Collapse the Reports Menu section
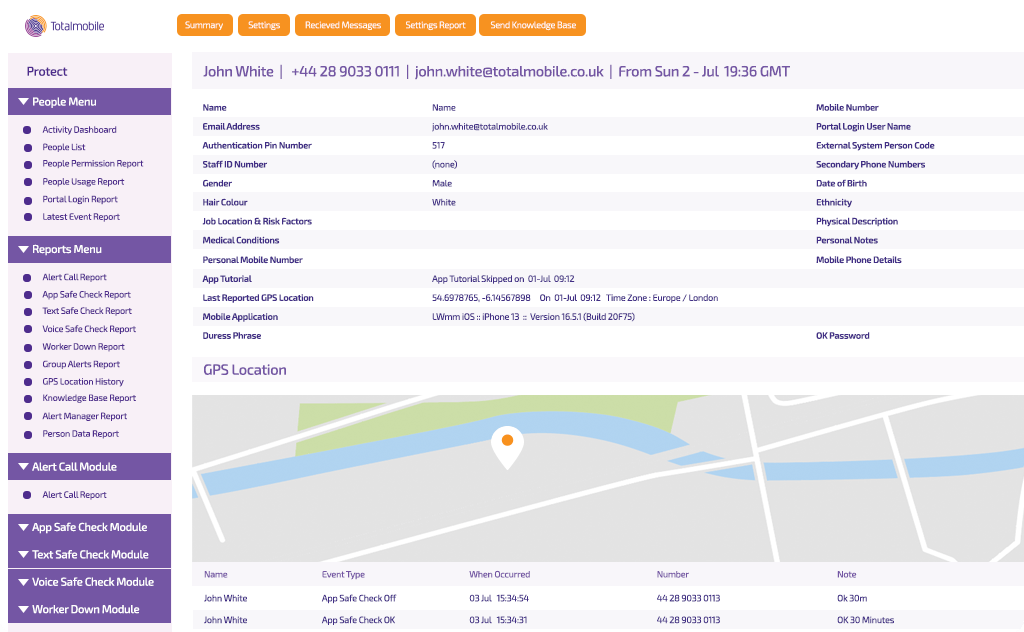 coord(89,249)
